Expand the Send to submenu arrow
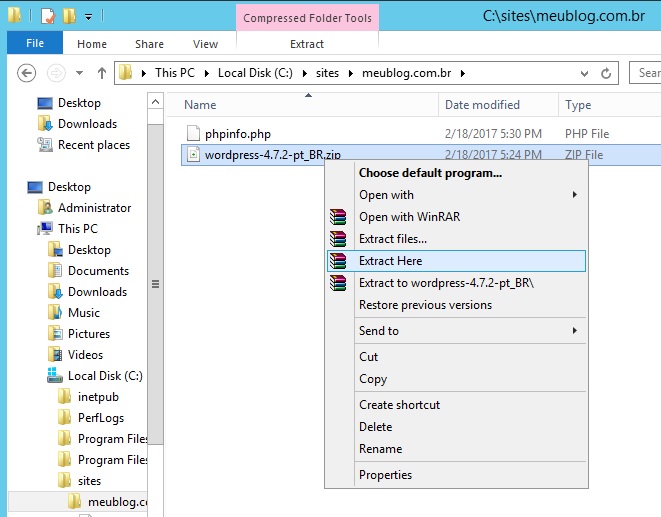The width and height of the screenshot is (661, 517). (575, 330)
